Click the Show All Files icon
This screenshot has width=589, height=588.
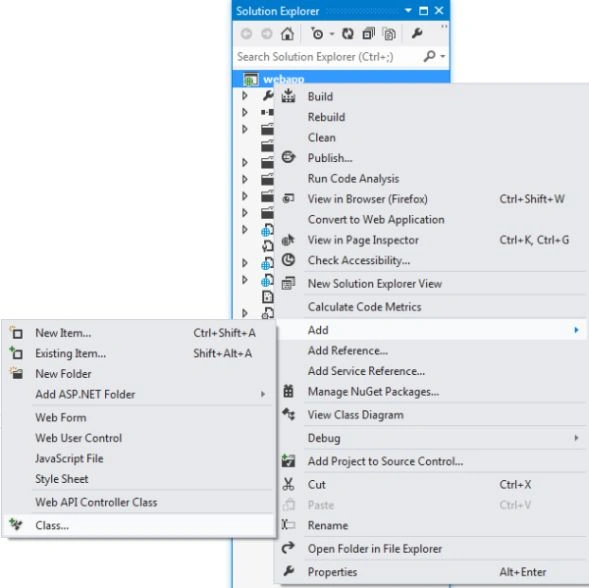click(x=389, y=34)
